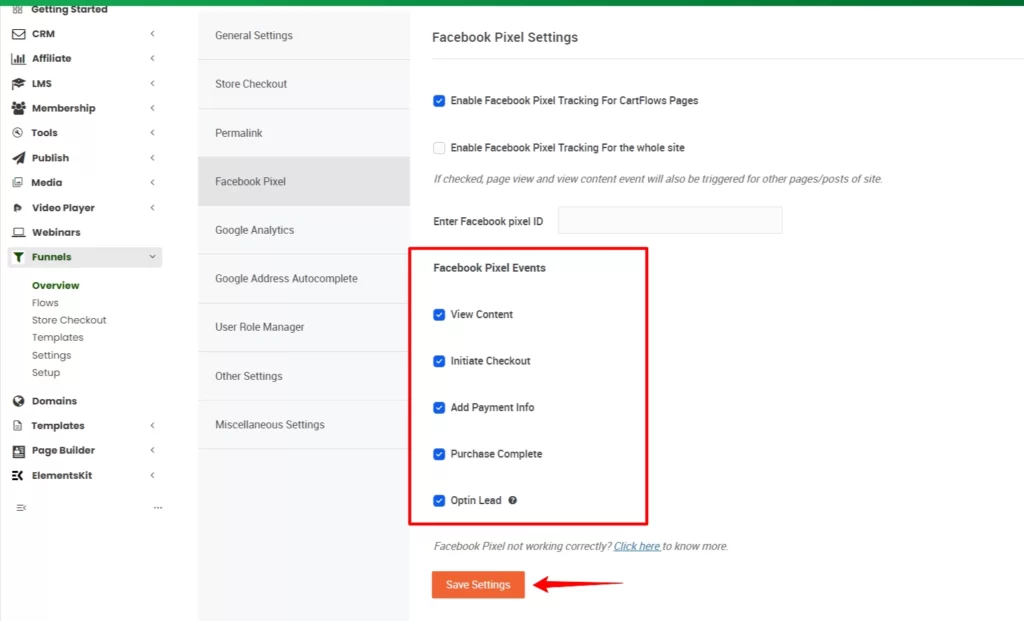Expand the Video Player menu chevron
The height and width of the screenshot is (621, 1024).
152,208
